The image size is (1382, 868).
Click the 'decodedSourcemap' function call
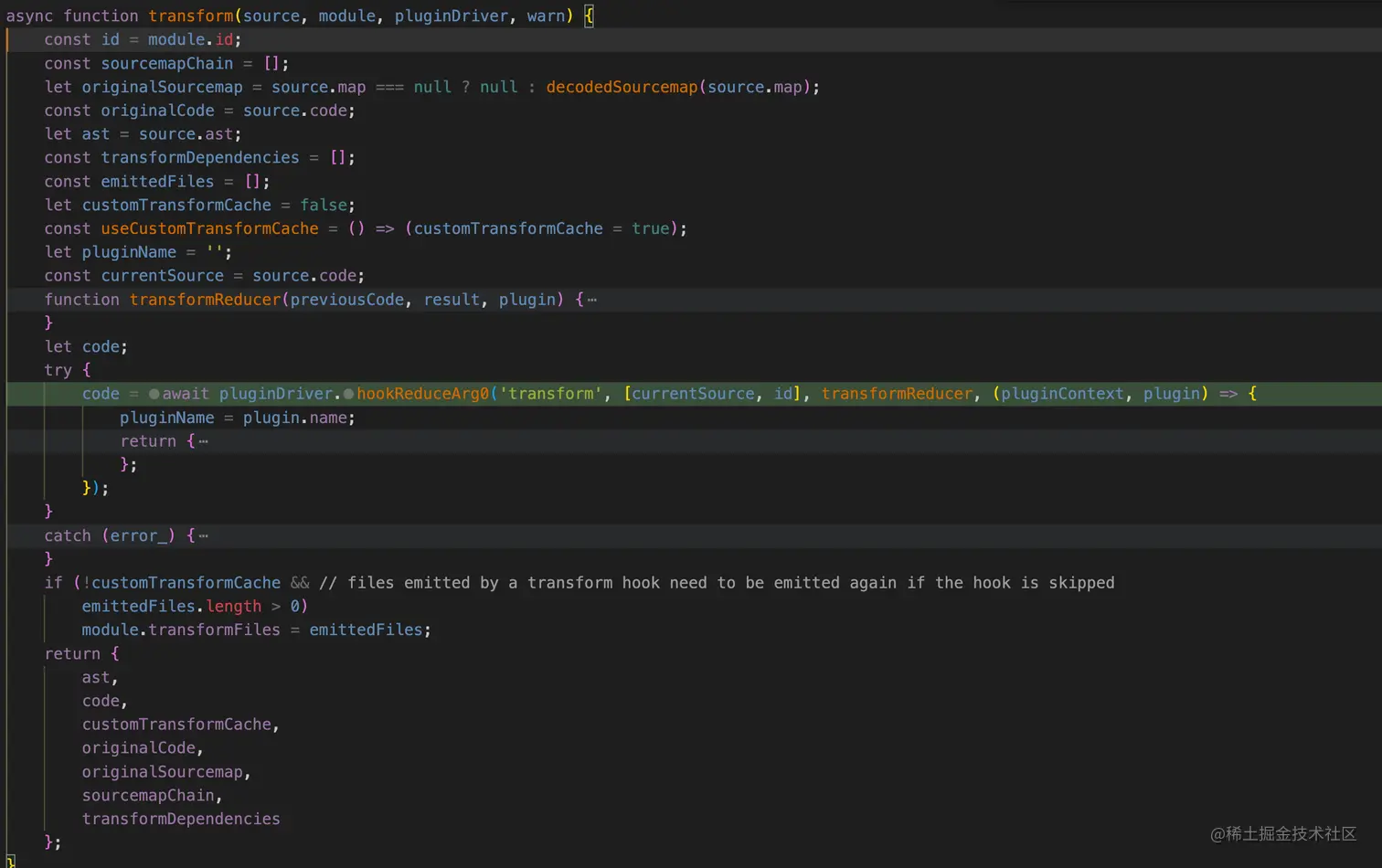coord(622,87)
